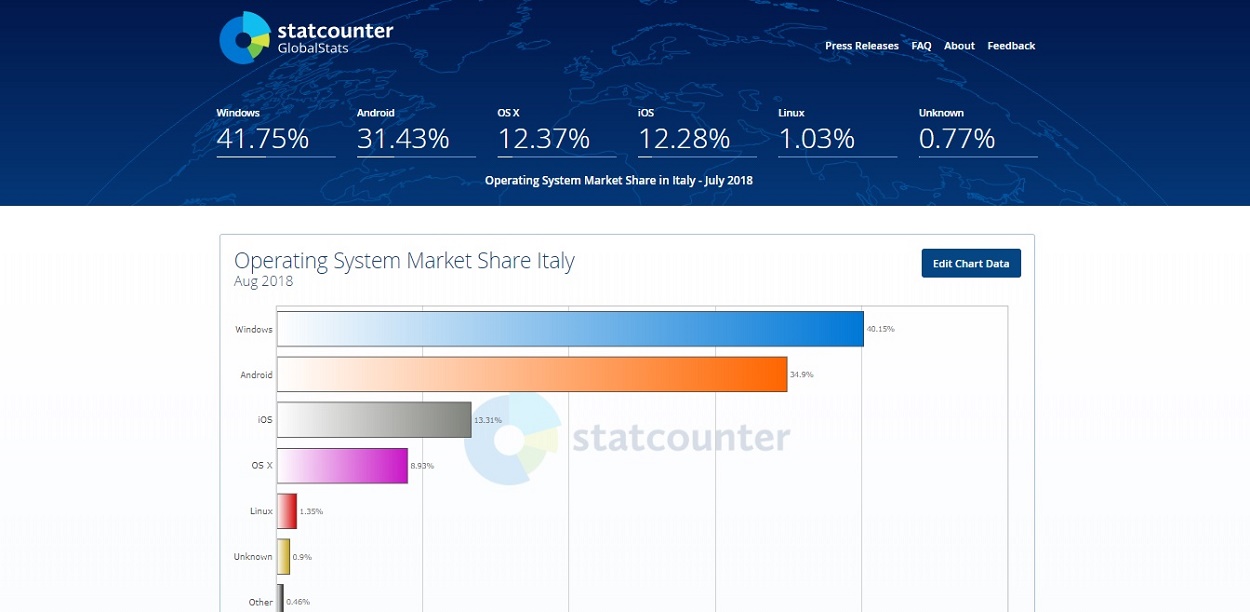Viewport: 1250px width, 612px height.
Task: Click the blue Windows bar in chart
Action: pos(570,329)
